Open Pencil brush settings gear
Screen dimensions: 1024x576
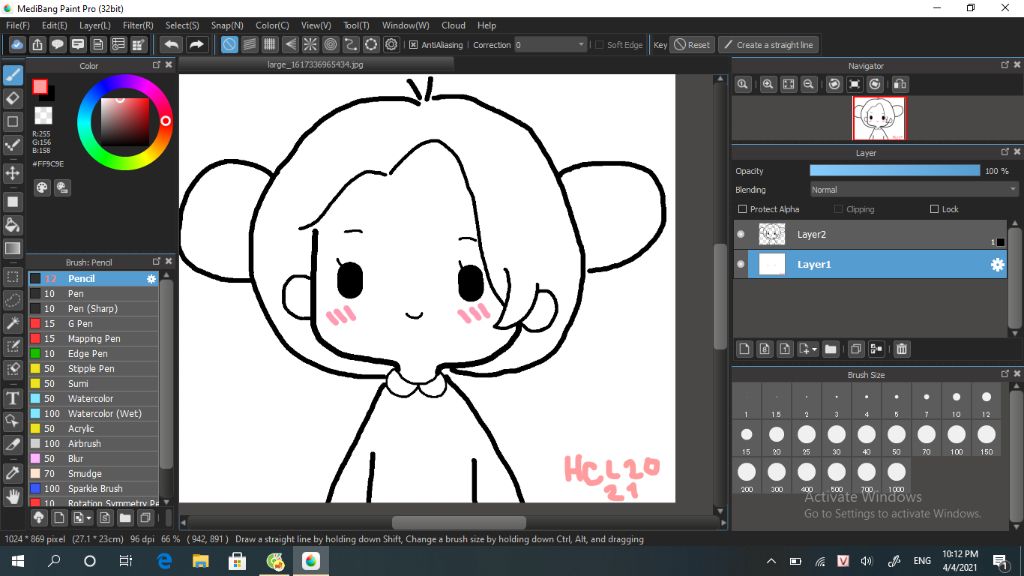pyautogui.click(x=152, y=279)
